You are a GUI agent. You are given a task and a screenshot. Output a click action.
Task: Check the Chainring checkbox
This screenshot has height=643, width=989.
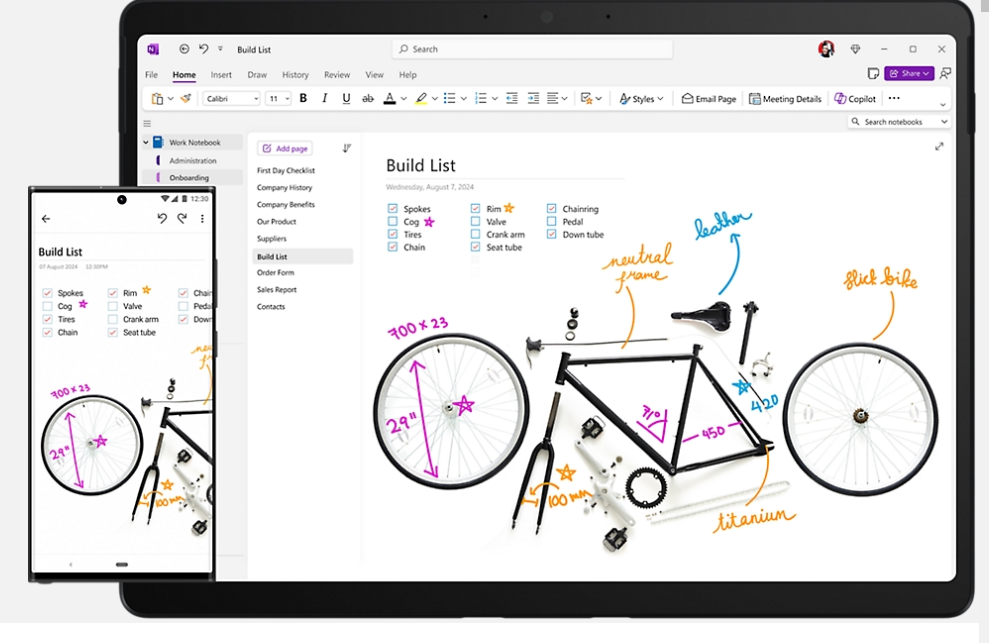coord(550,210)
